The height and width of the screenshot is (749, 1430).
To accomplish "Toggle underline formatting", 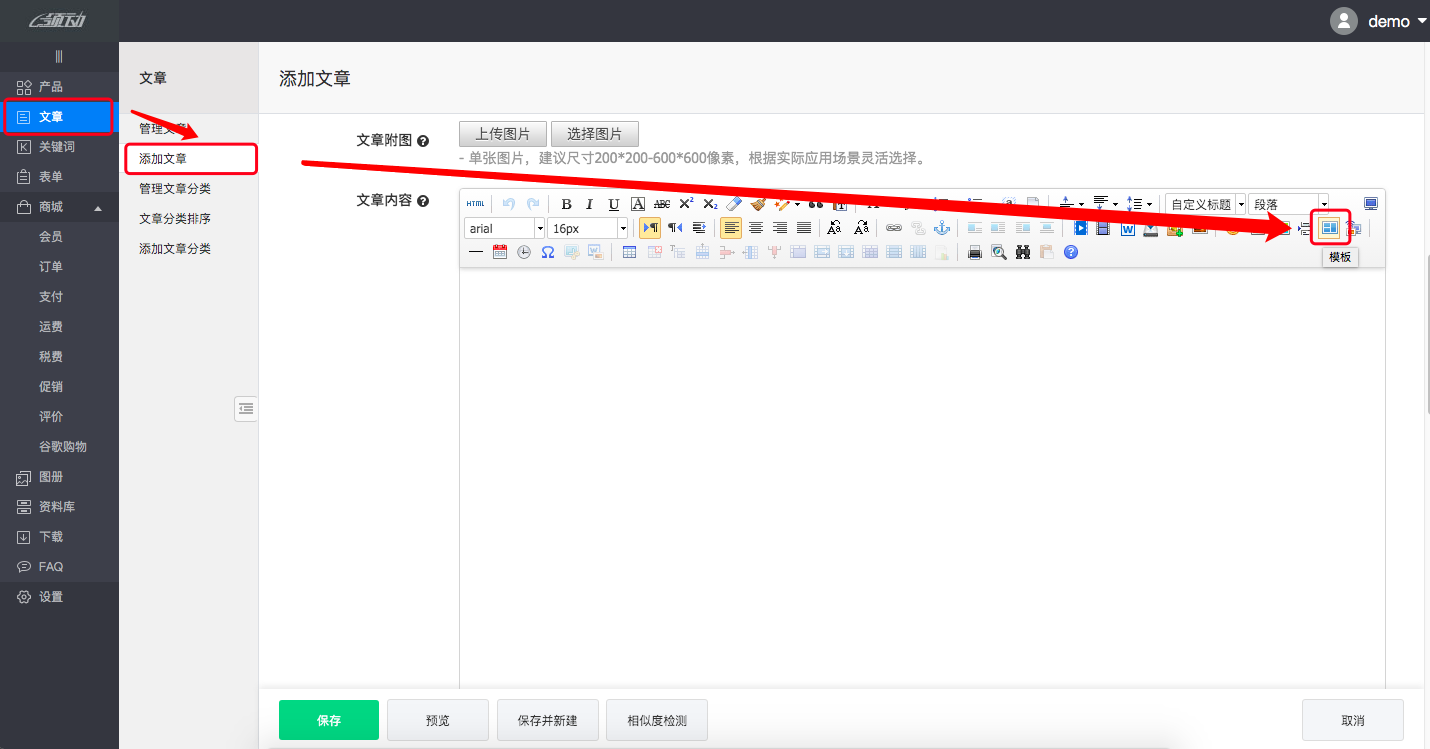I will click(614, 204).
